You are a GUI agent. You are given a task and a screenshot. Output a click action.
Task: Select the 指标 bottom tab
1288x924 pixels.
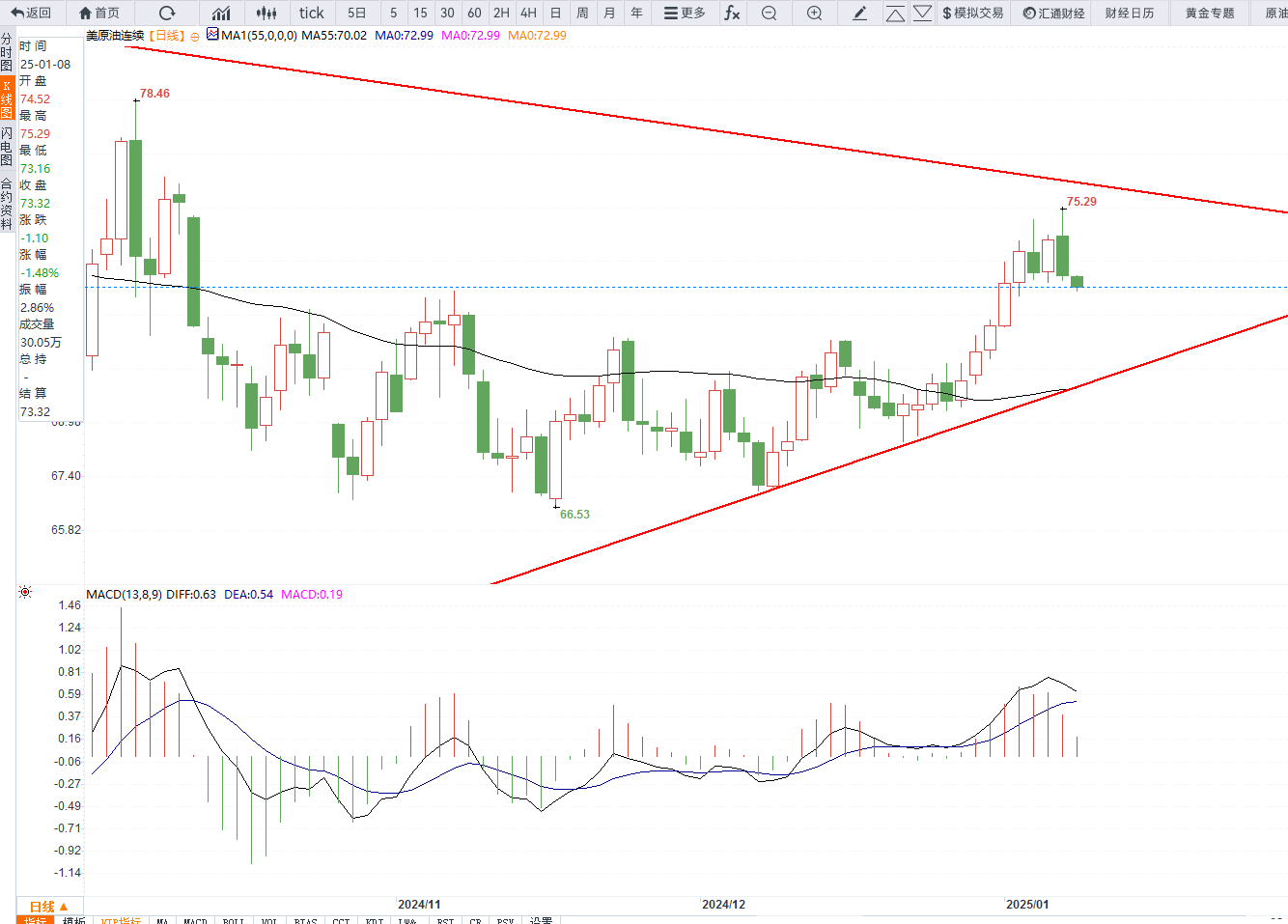coord(36,920)
